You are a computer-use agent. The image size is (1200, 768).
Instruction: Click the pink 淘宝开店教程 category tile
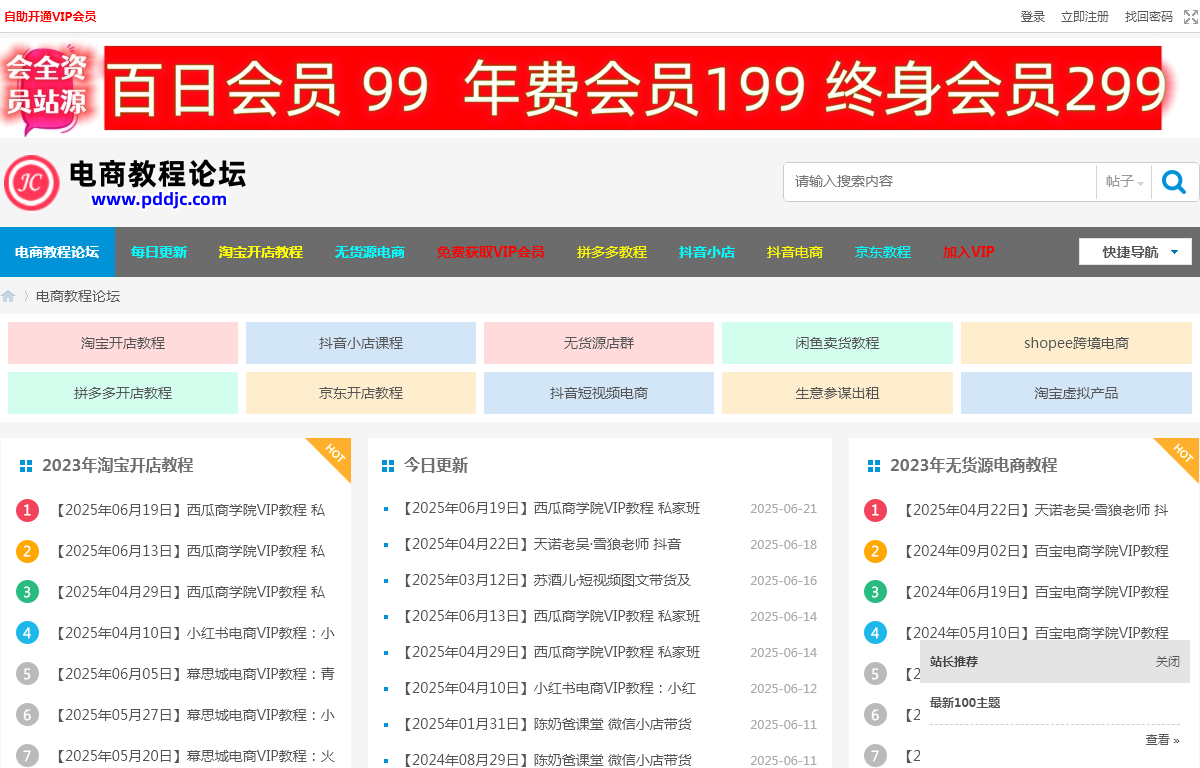(123, 343)
